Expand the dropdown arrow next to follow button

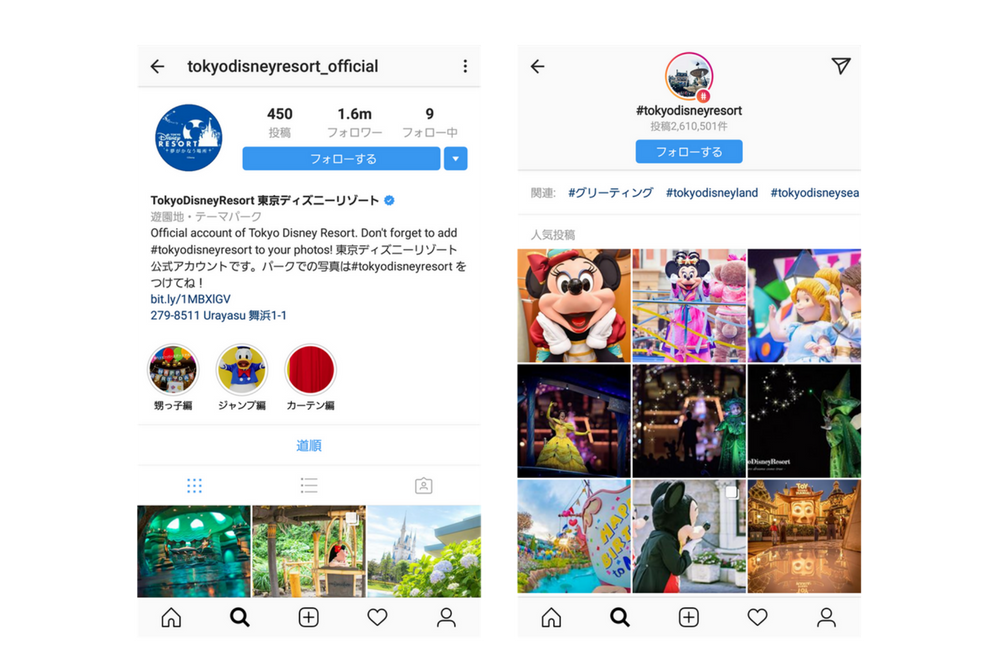pyautogui.click(x=455, y=159)
